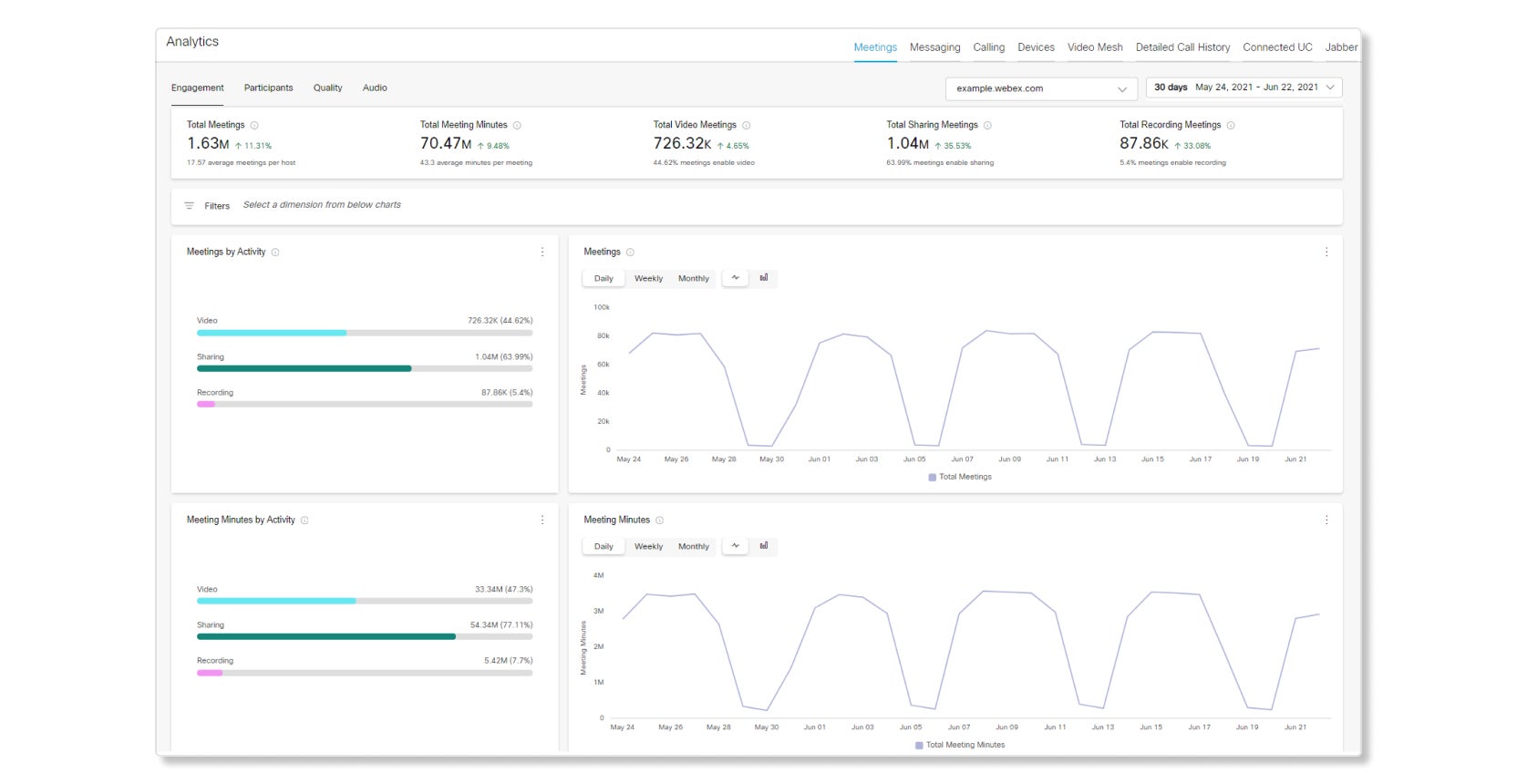This screenshot has height=784, width=1517.
Task: Select Weekly in the Meetings chart
Action: point(649,279)
